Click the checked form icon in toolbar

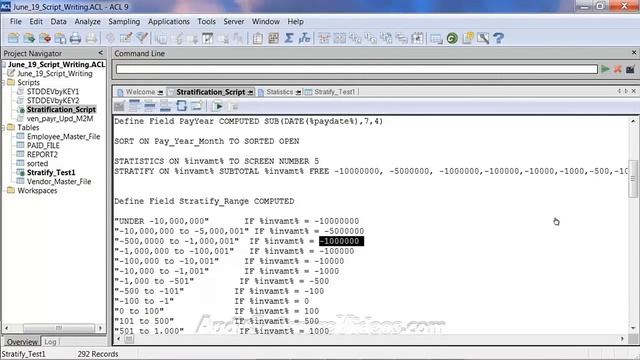tap(208, 38)
